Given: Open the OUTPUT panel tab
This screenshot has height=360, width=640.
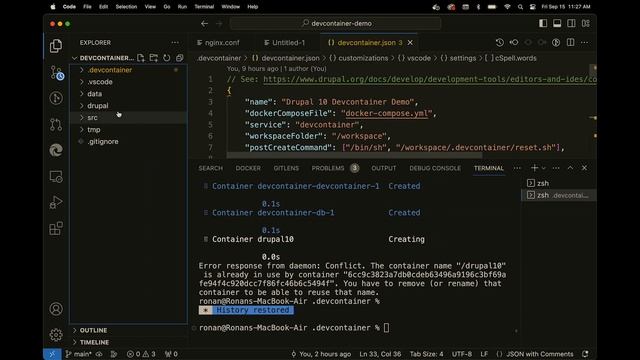Looking at the screenshot, I should [x=384, y=168].
